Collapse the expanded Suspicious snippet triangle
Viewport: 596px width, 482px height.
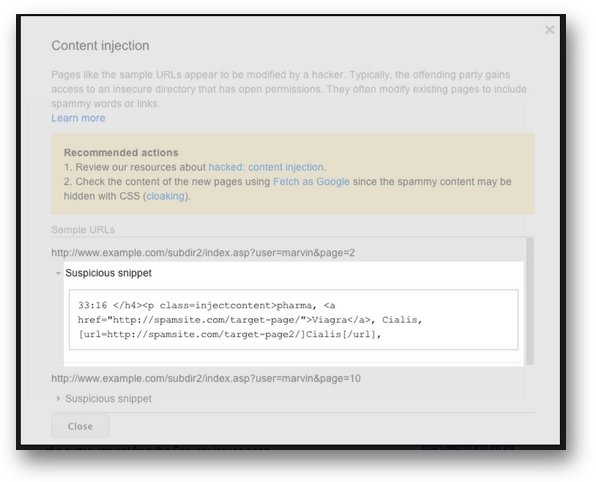[x=58, y=273]
